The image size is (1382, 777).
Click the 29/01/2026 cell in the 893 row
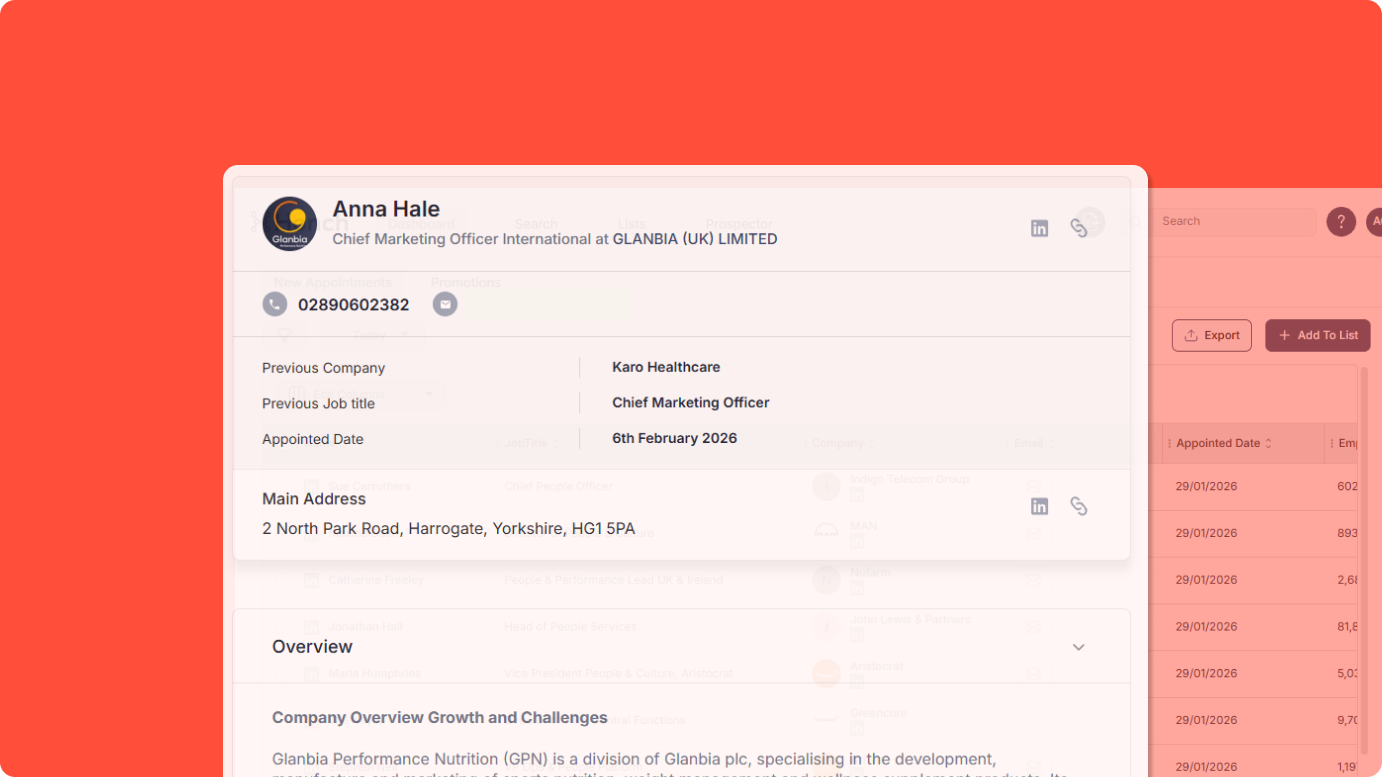pos(1206,533)
